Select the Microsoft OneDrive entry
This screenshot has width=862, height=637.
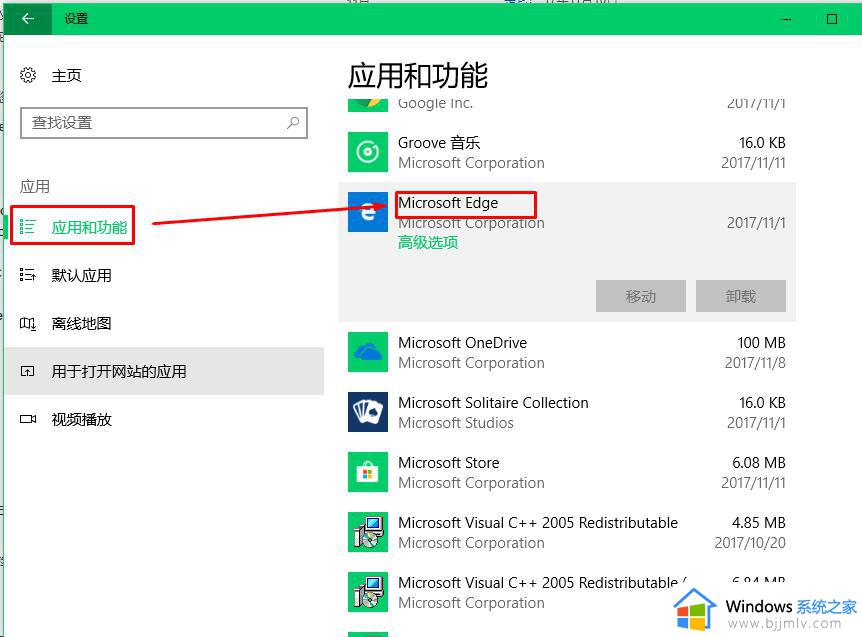click(567, 352)
